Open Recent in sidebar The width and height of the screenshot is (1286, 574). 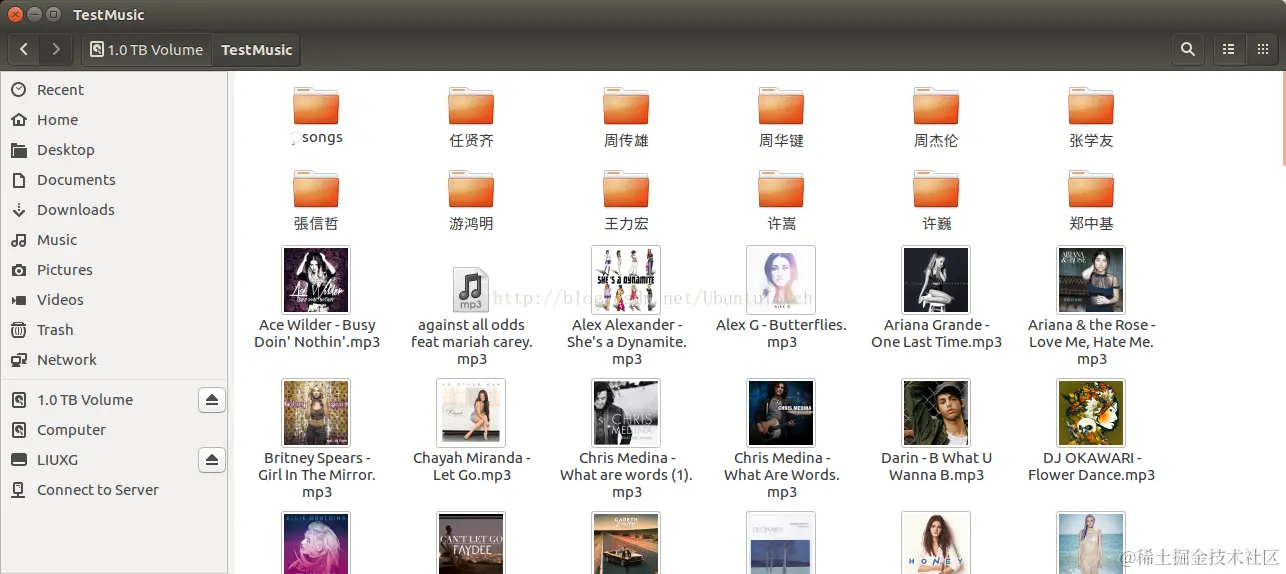coord(115,90)
